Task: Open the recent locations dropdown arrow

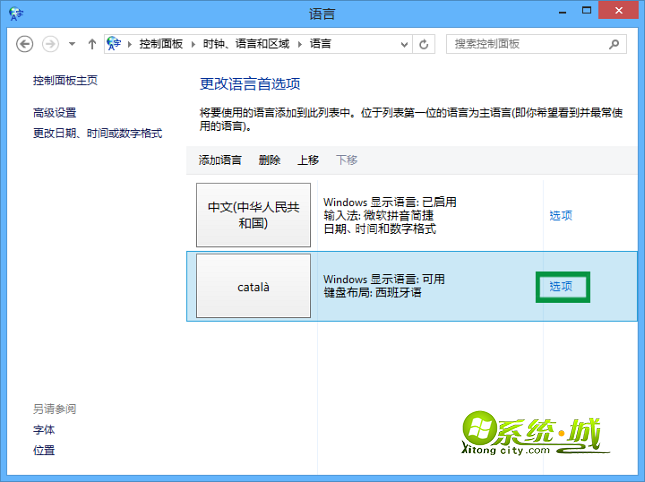Action: tap(72, 44)
